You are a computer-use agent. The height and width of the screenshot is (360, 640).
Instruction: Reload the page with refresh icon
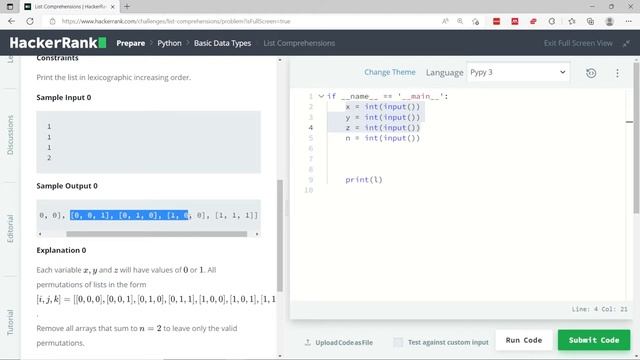point(30,21)
